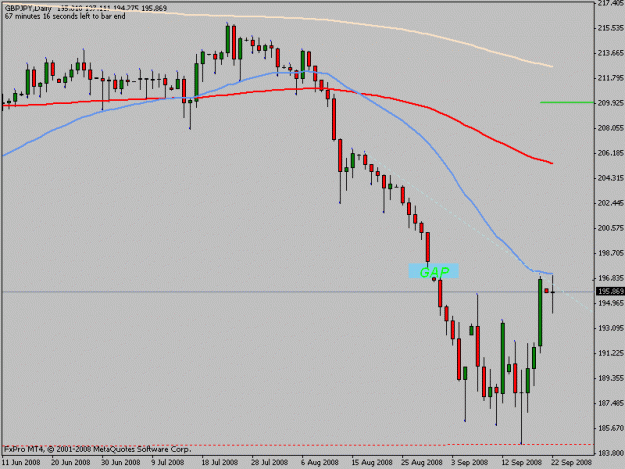The width and height of the screenshot is (625, 469).
Task: Click the 185.670 price axis label
Action: tap(610, 428)
